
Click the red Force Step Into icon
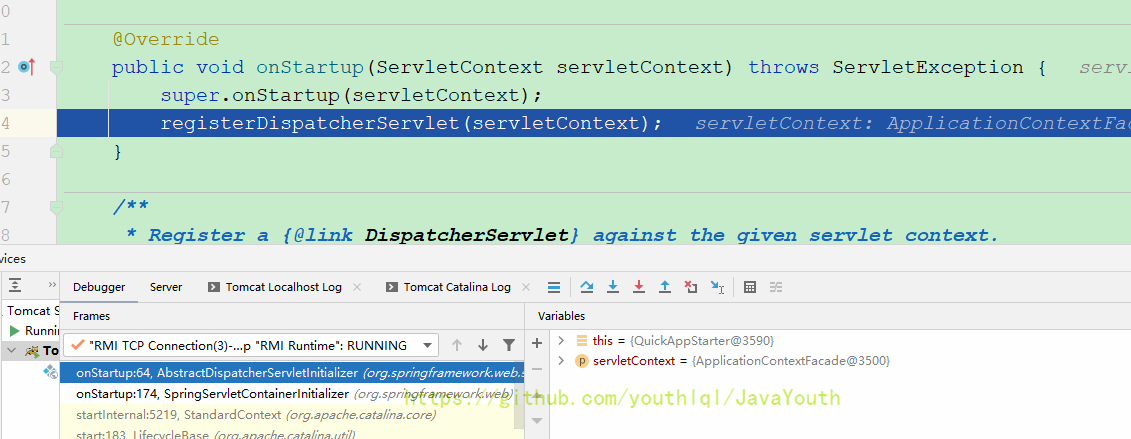(639, 287)
